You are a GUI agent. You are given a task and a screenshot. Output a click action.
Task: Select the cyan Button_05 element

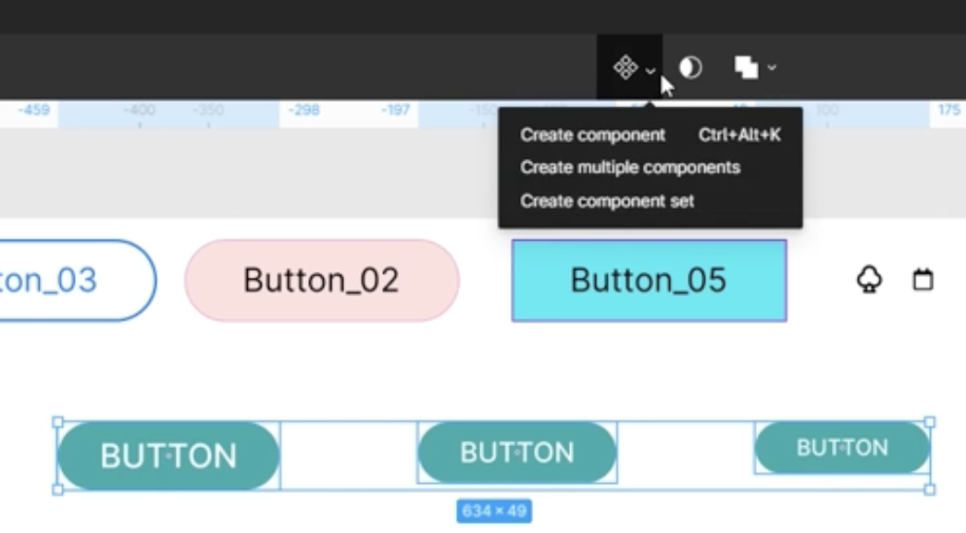[649, 280]
